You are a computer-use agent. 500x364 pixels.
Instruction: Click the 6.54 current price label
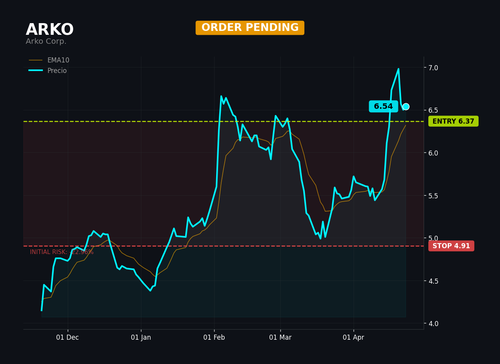(x=383, y=106)
